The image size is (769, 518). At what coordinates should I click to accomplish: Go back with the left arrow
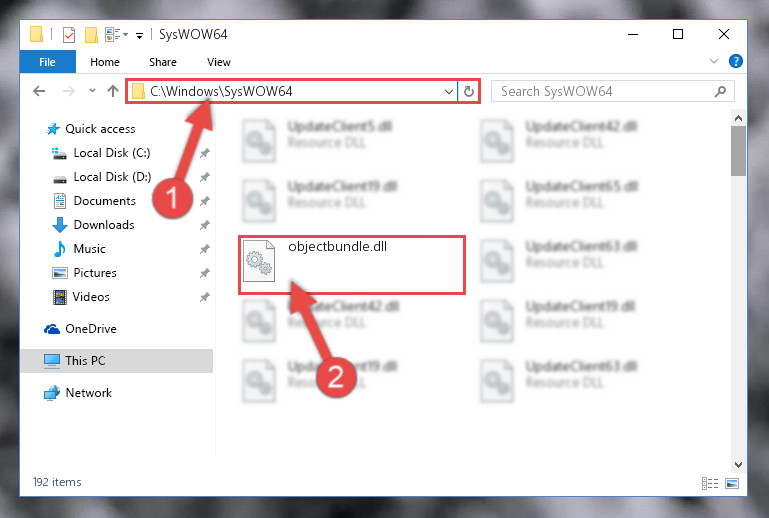[x=39, y=91]
